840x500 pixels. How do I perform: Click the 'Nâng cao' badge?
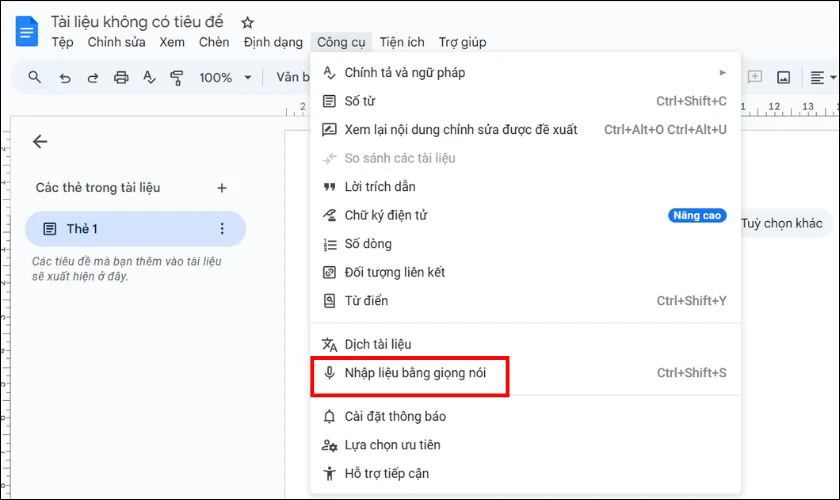click(x=697, y=215)
